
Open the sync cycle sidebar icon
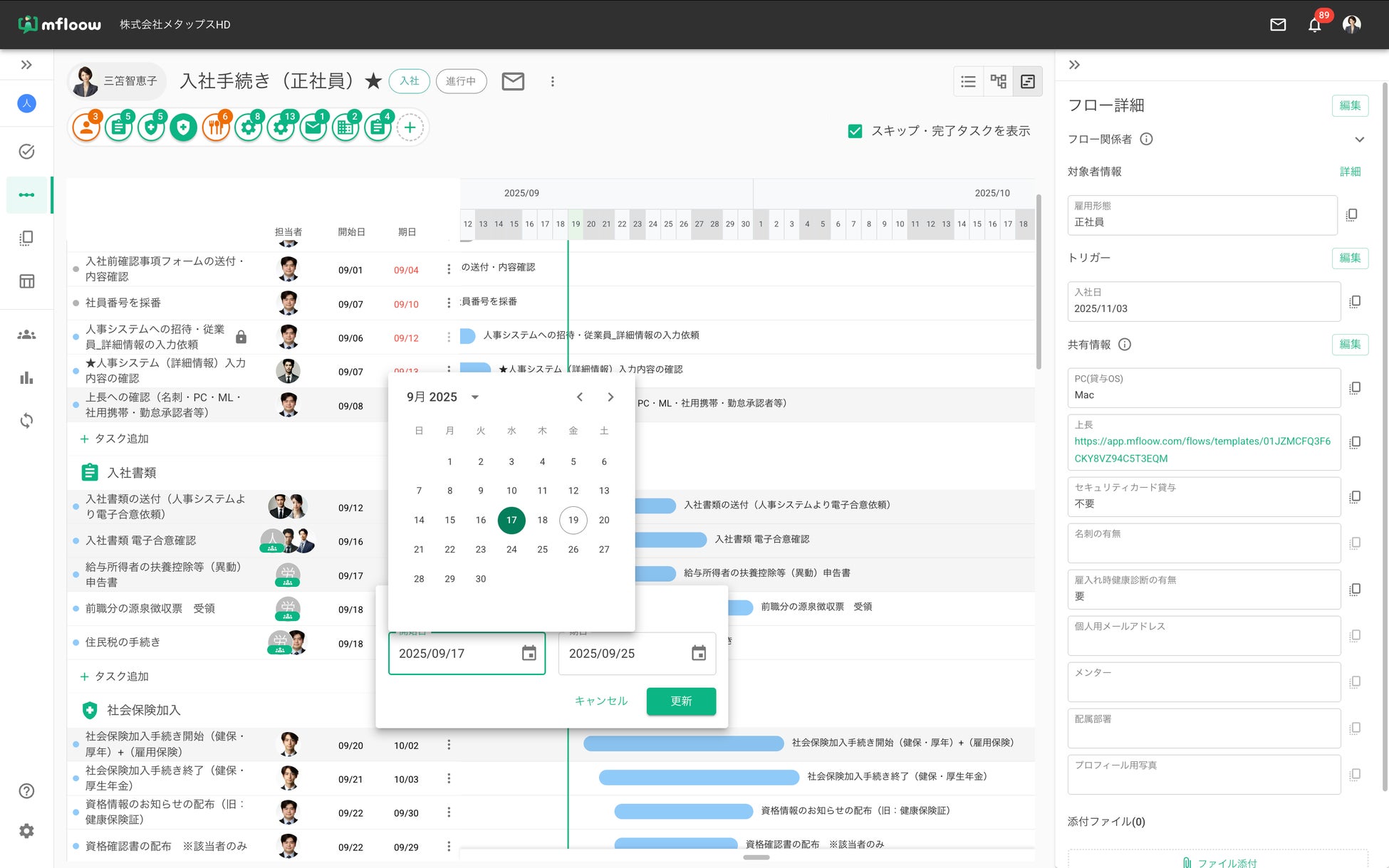click(26, 420)
